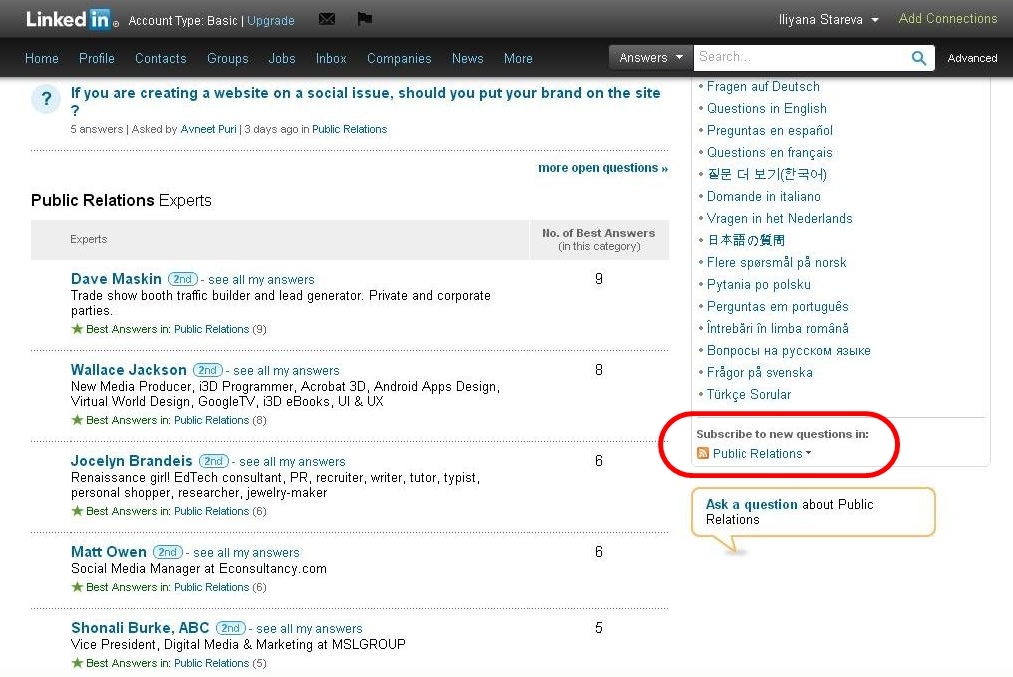Select Frågor på svenska link

click(760, 372)
